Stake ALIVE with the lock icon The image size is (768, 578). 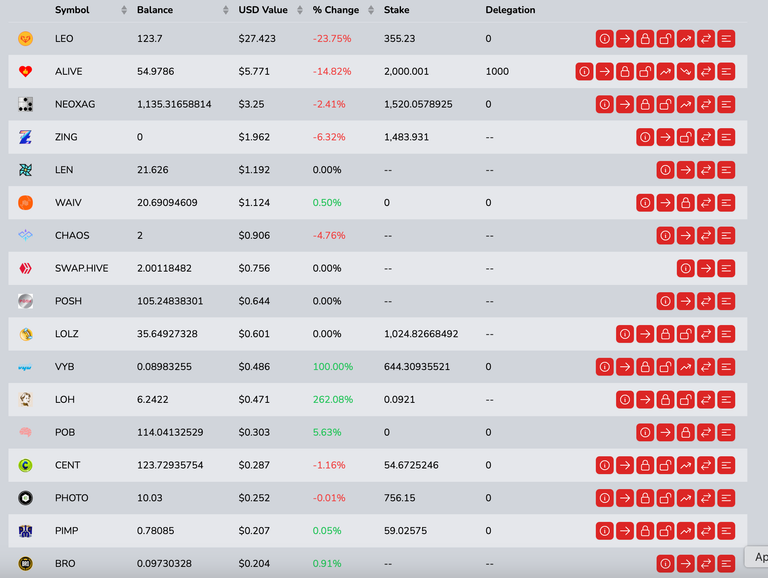pyautogui.click(x=625, y=72)
